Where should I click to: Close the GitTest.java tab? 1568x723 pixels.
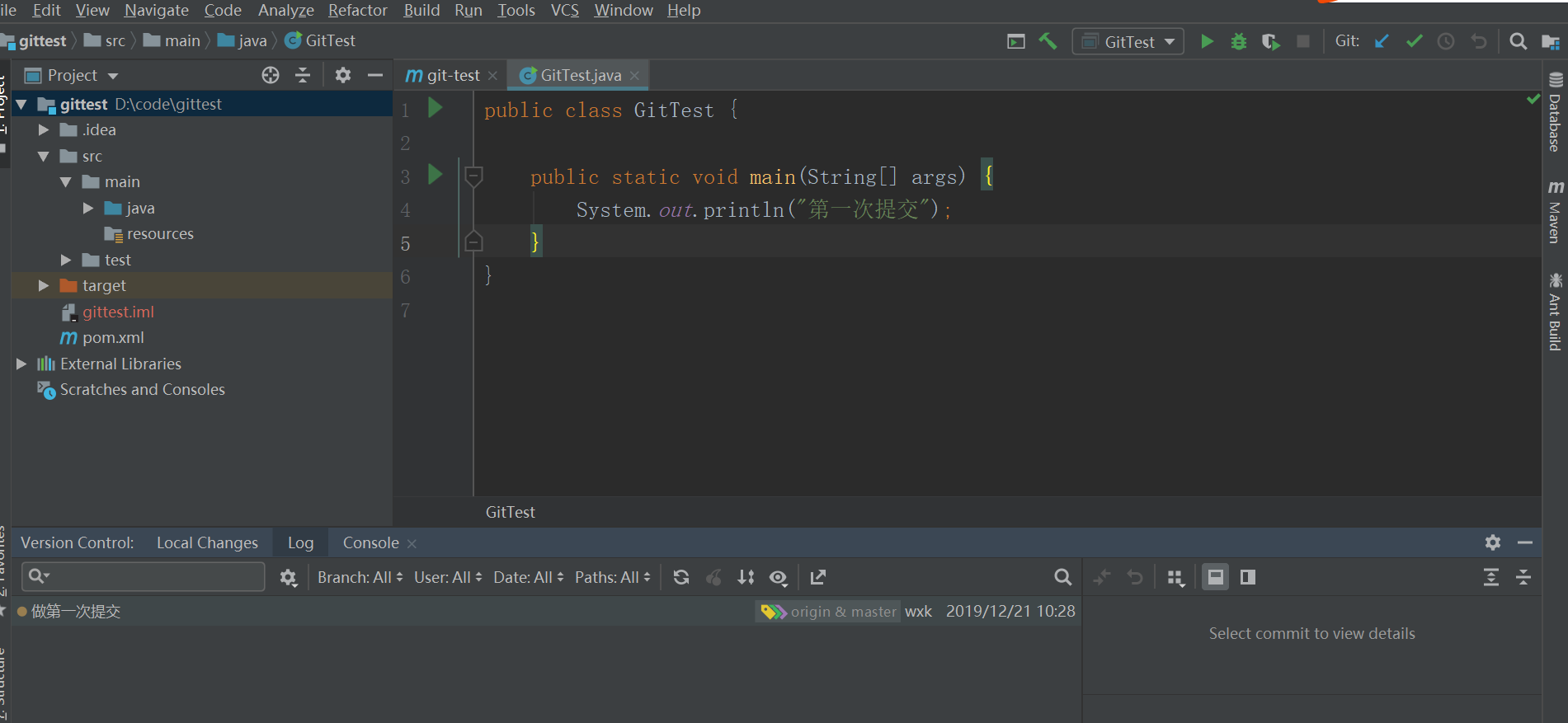pyautogui.click(x=634, y=75)
